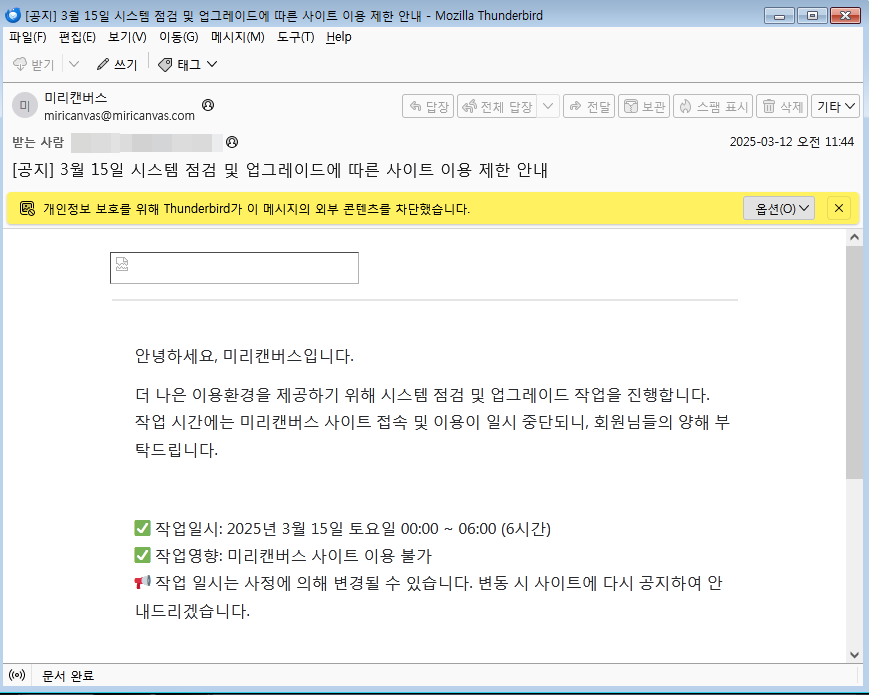869x695 pixels.
Task: Click the 전체 답장 reply-all button
Action: [x=497, y=106]
